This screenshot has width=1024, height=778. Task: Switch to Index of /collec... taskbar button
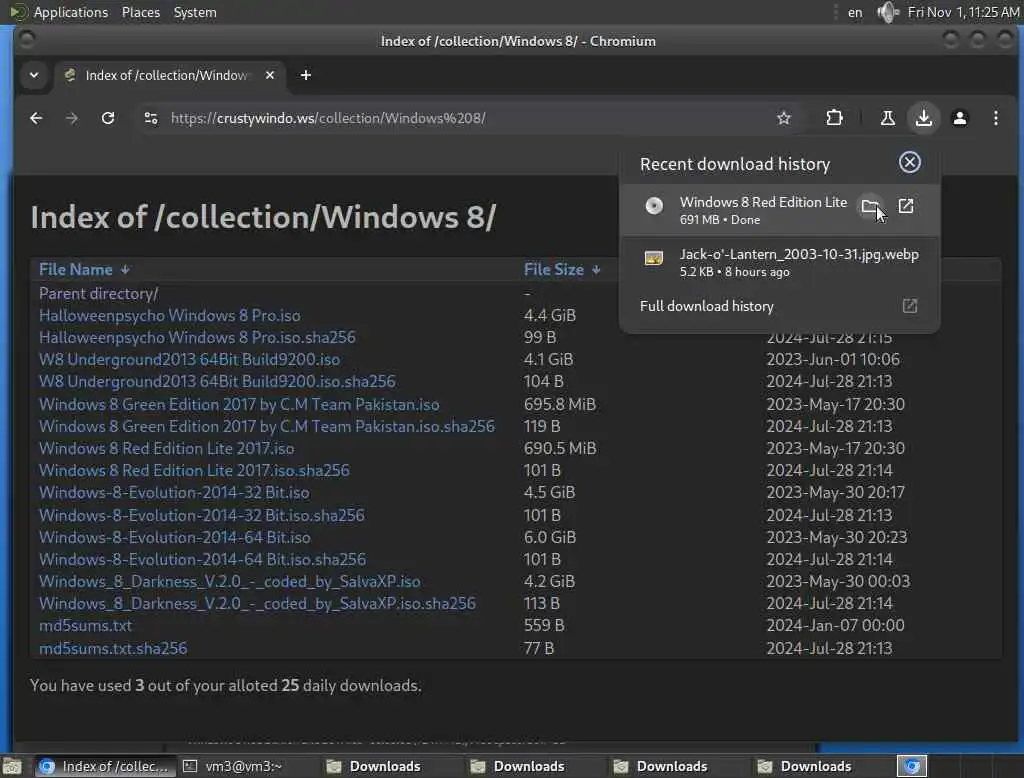(104, 766)
